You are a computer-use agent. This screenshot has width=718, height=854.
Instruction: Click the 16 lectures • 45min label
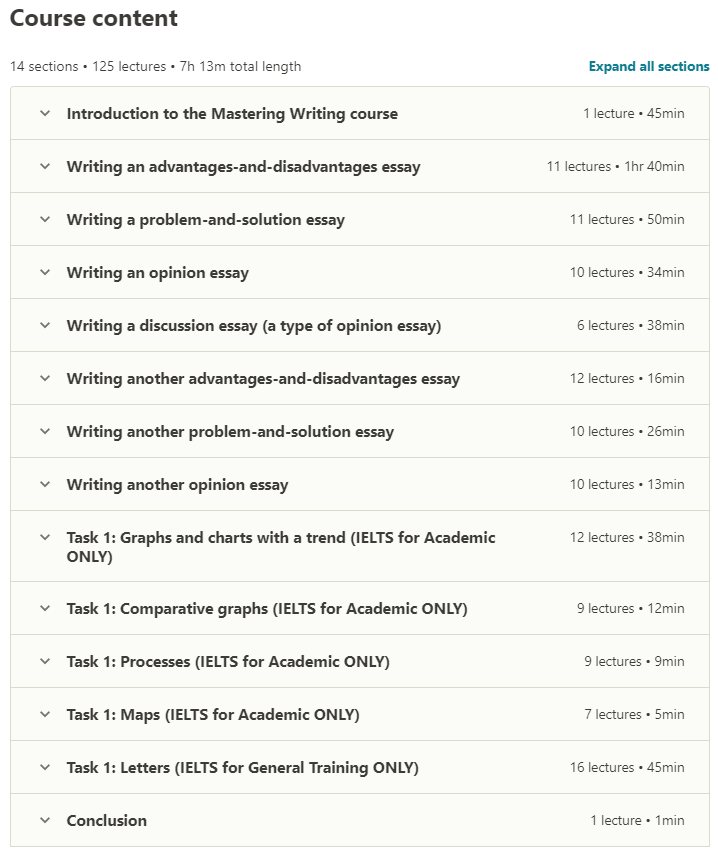(x=627, y=767)
